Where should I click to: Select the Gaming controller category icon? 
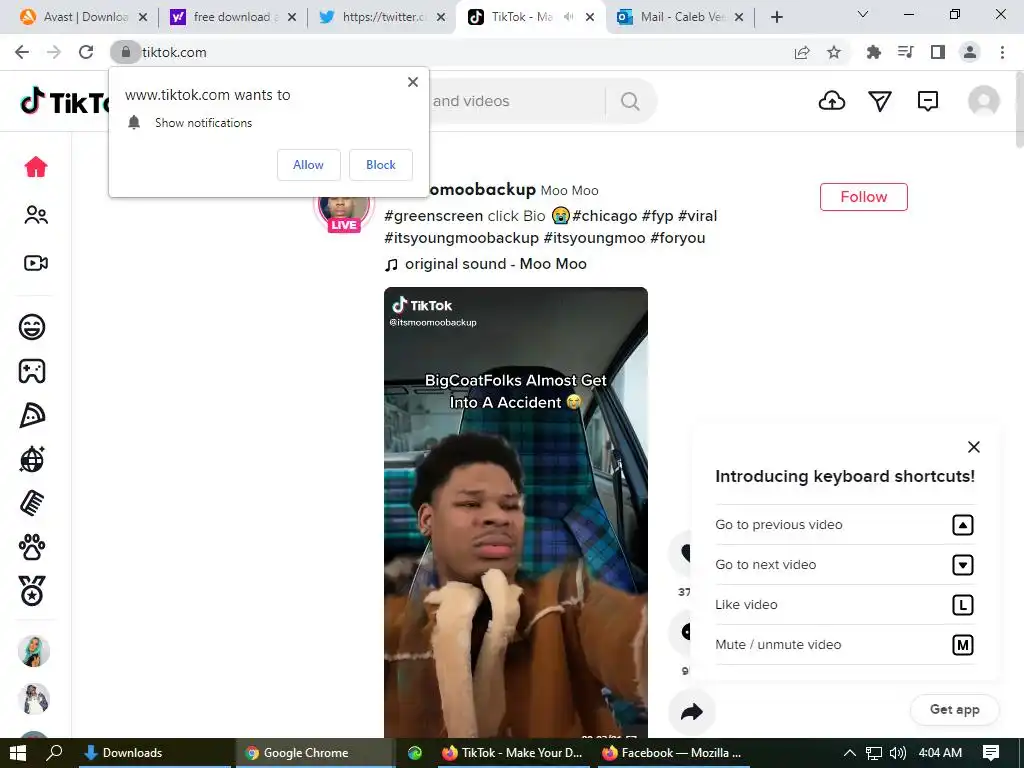(32, 371)
